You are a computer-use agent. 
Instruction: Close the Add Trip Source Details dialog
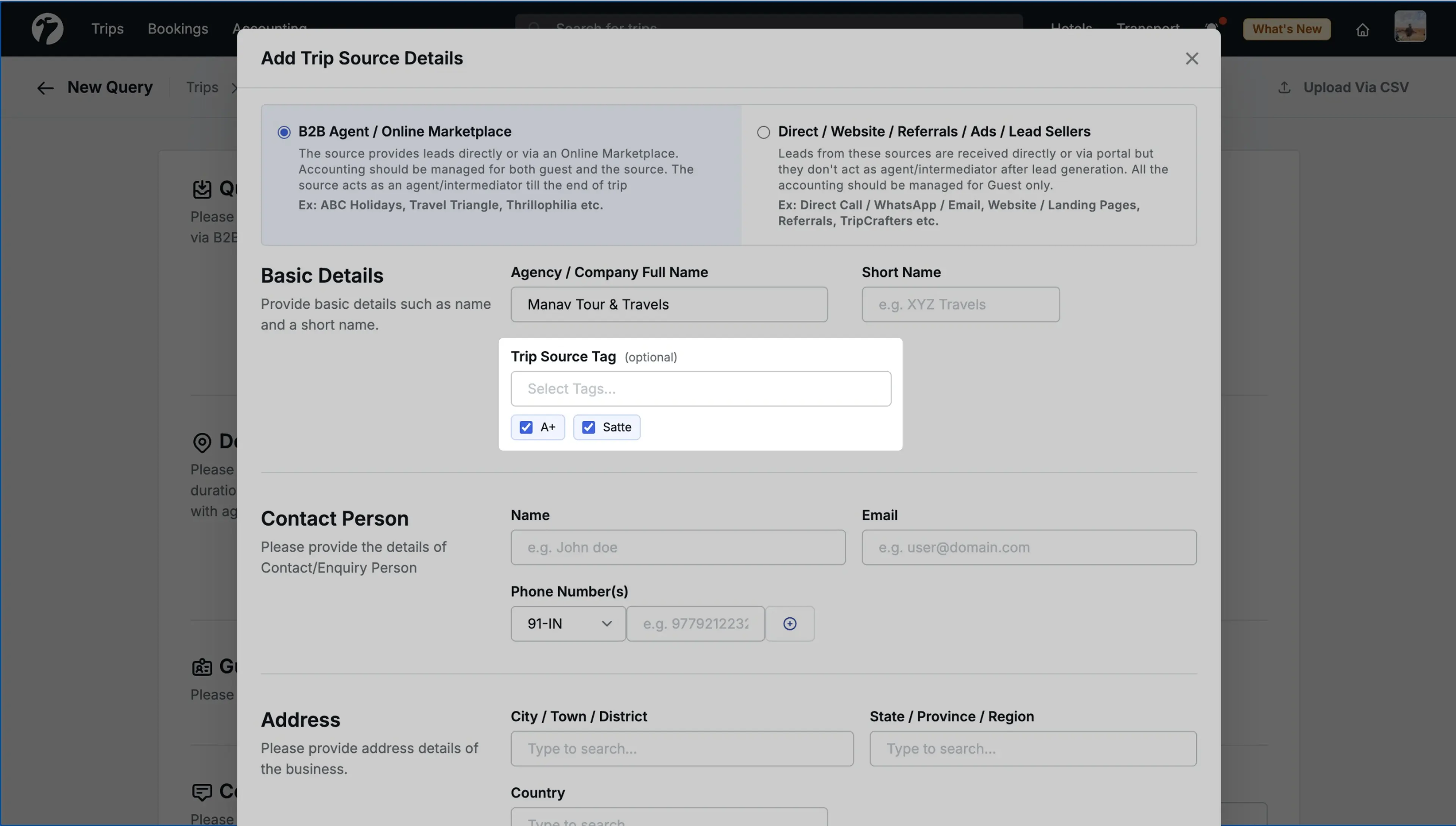tap(1192, 58)
